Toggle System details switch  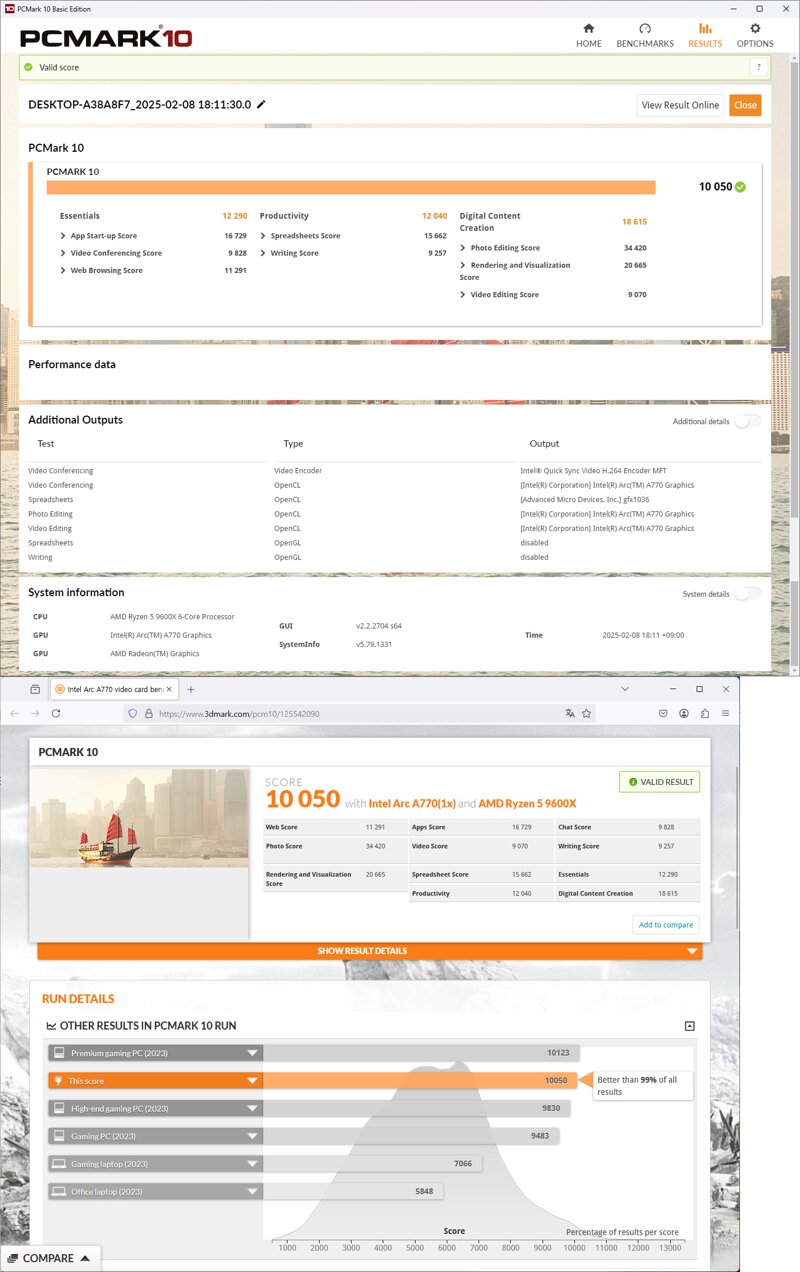[x=747, y=593]
